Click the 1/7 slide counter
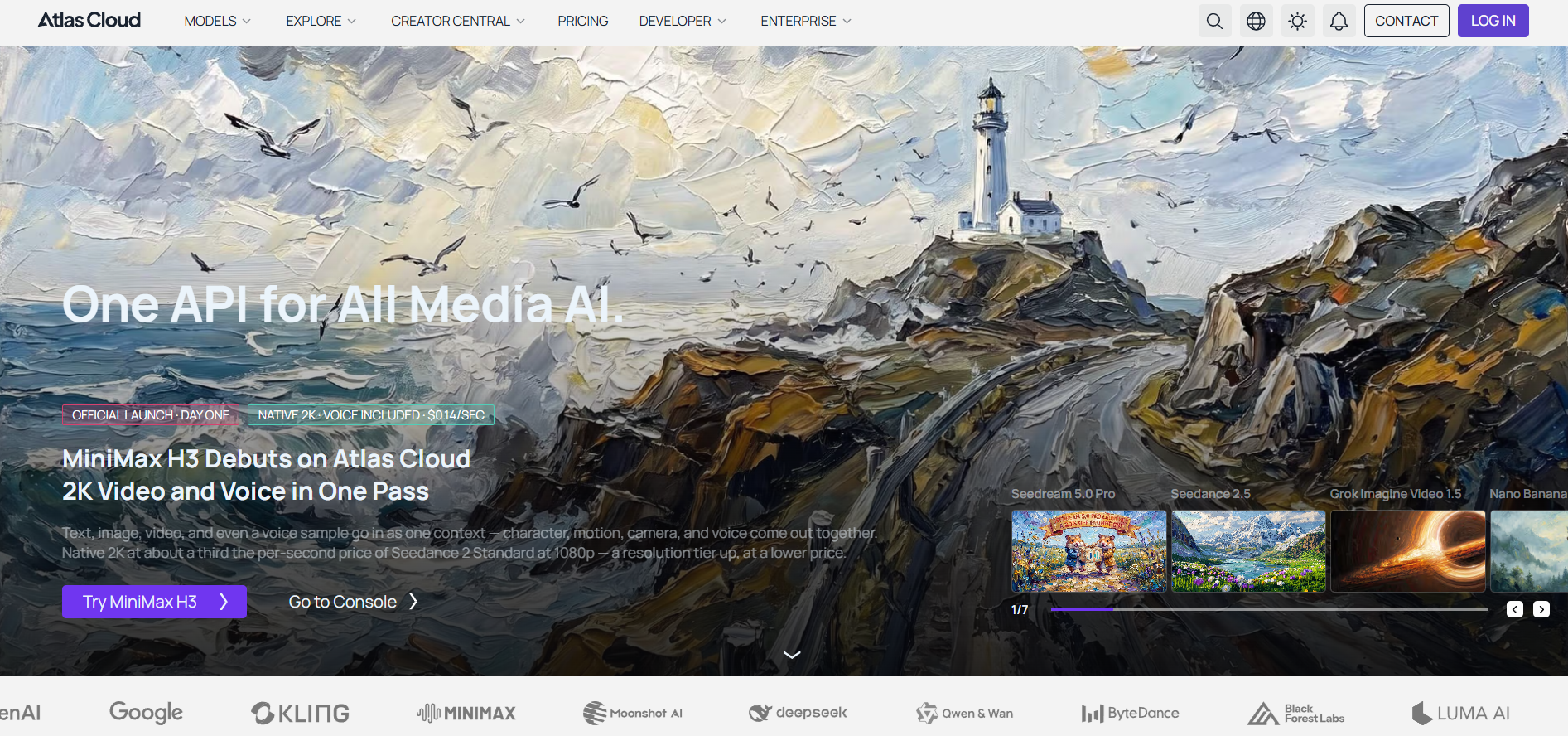Image resolution: width=1568 pixels, height=736 pixels. coord(1020,609)
